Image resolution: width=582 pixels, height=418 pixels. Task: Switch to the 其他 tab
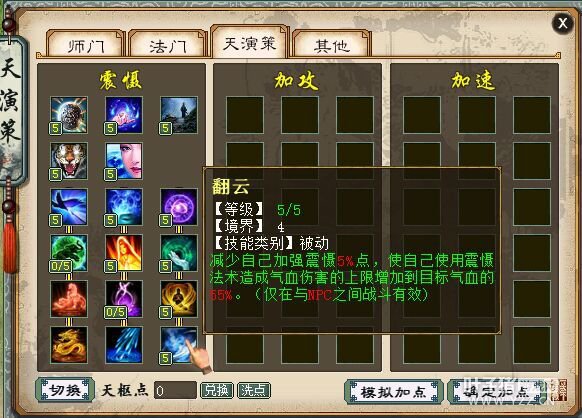[331, 44]
